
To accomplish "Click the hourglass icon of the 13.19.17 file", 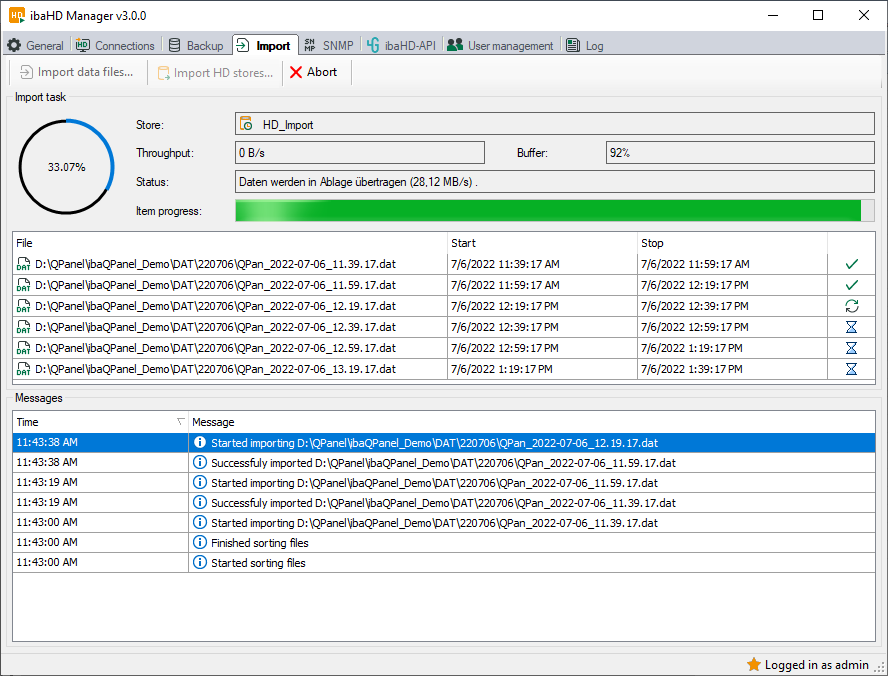I will click(x=851, y=369).
